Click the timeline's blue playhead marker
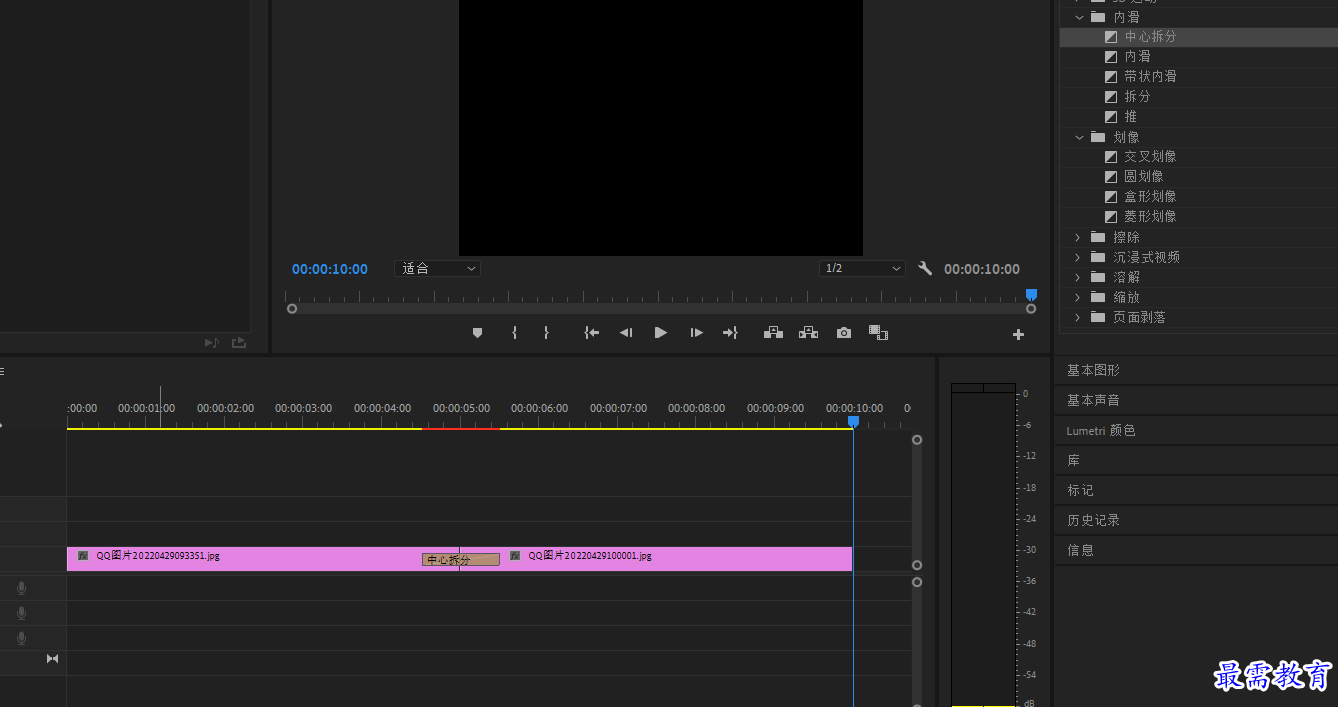1338x707 pixels. pyautogui.click(x=853, y=422)
